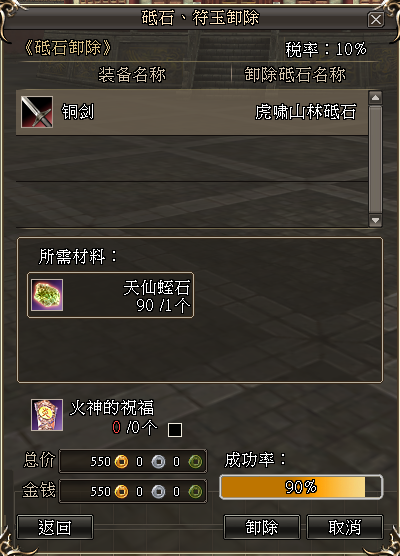Click the 装备名称 column header
Image resolution: width=400 pixels, height=556 pixels.
tap(132, 75)
